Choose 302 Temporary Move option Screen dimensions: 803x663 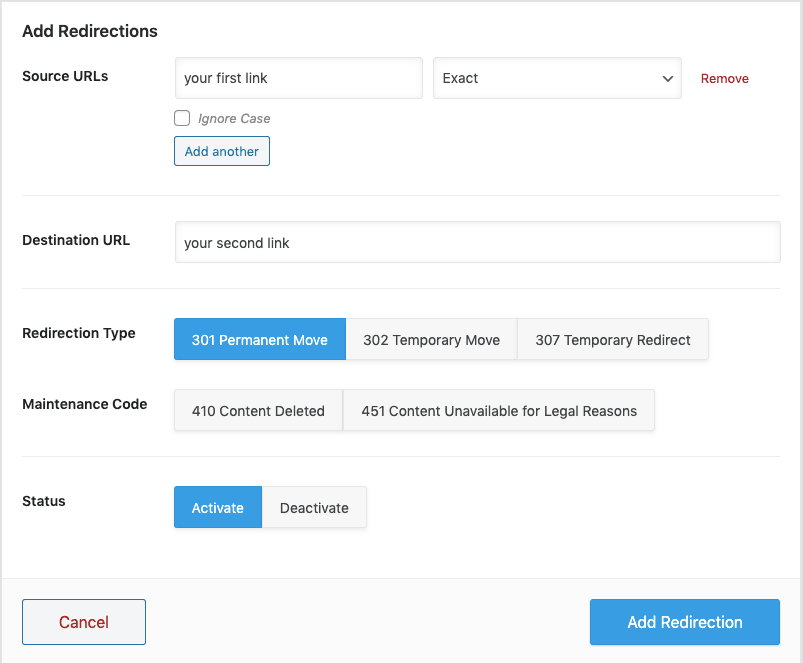(431, 340)
